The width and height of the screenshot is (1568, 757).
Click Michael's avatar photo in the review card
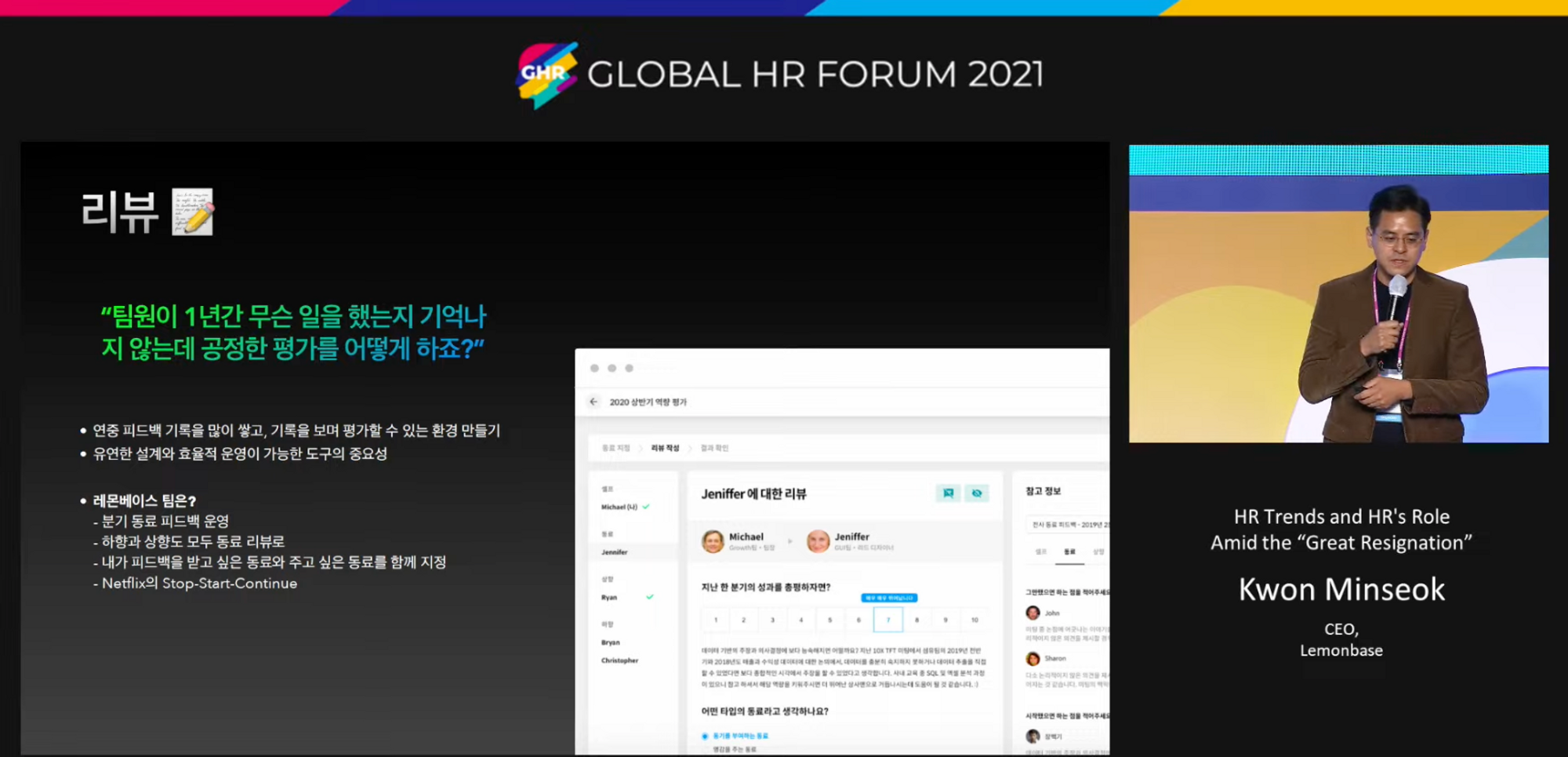[713, 541]
